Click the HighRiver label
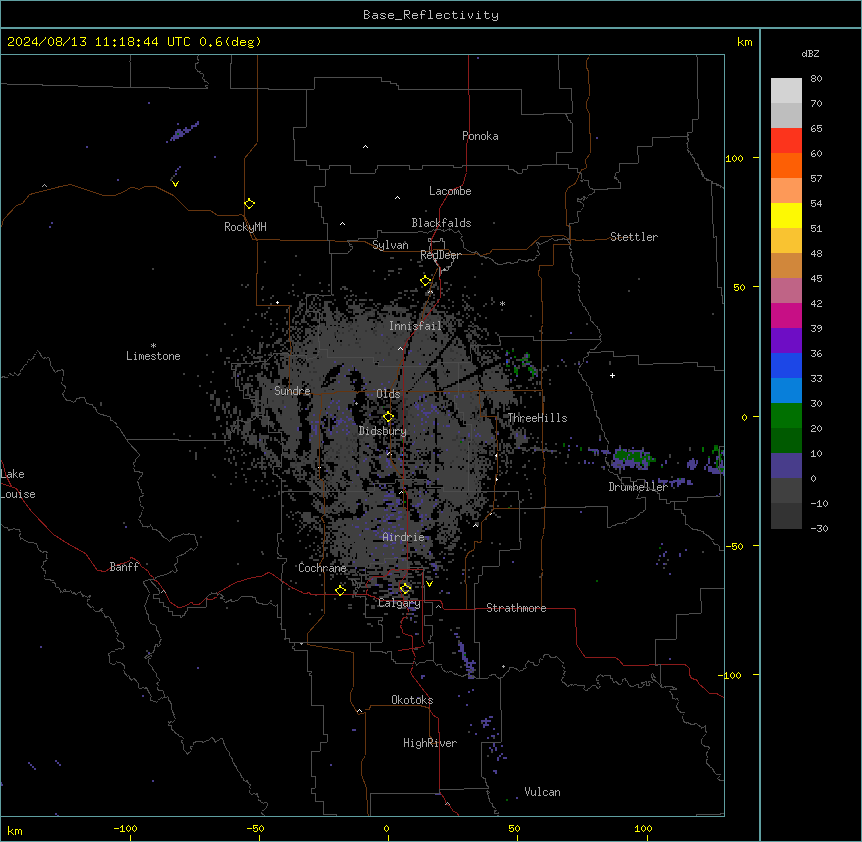862x842 pixels. [x=429, y=743]
